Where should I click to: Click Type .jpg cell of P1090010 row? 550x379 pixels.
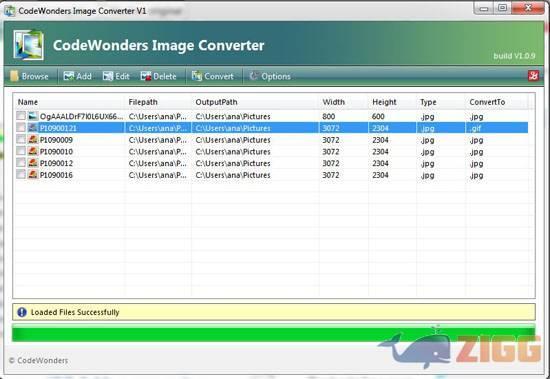(x=427, y=152)
